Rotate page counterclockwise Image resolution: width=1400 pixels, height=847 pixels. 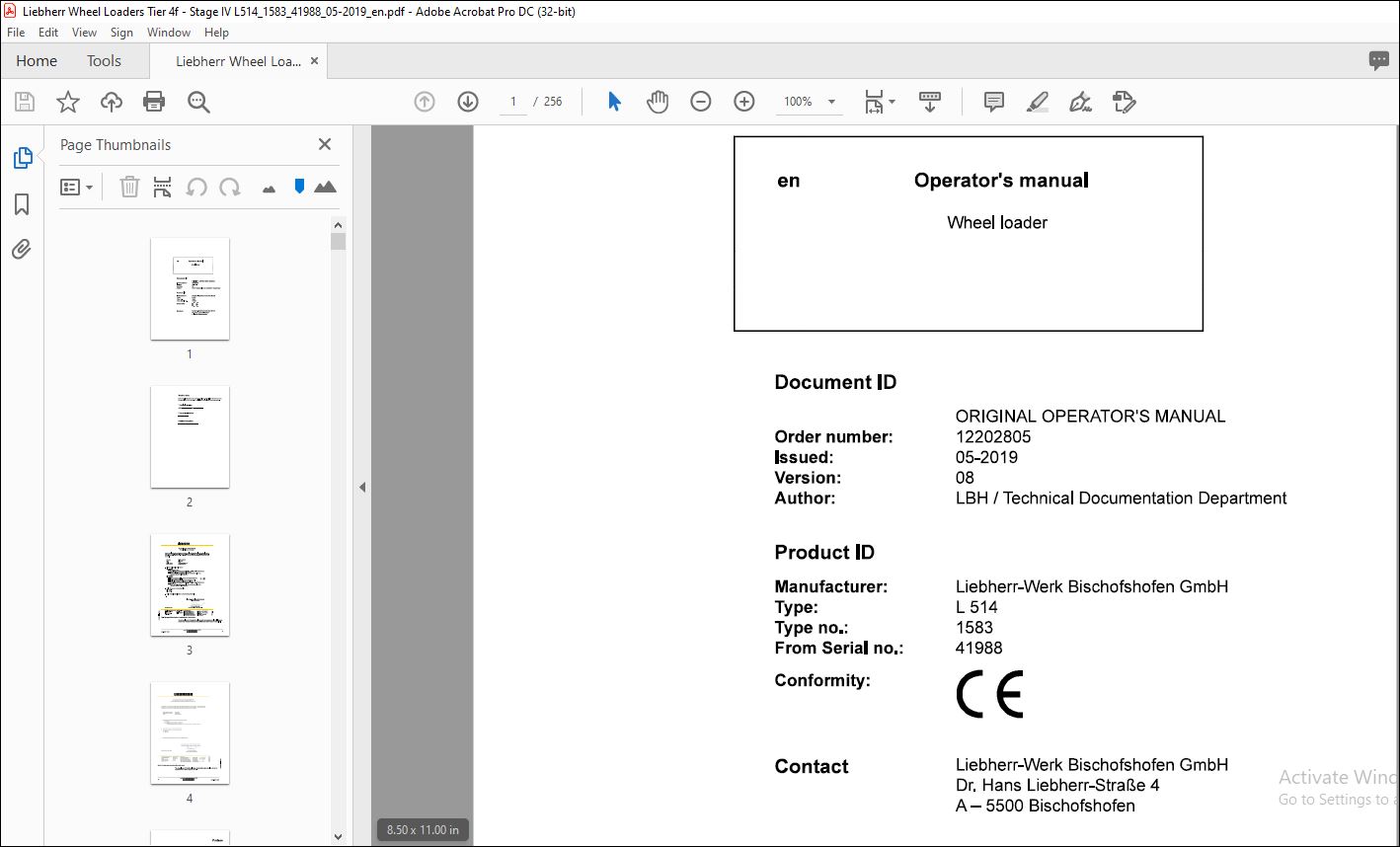[x=196, y=187]
